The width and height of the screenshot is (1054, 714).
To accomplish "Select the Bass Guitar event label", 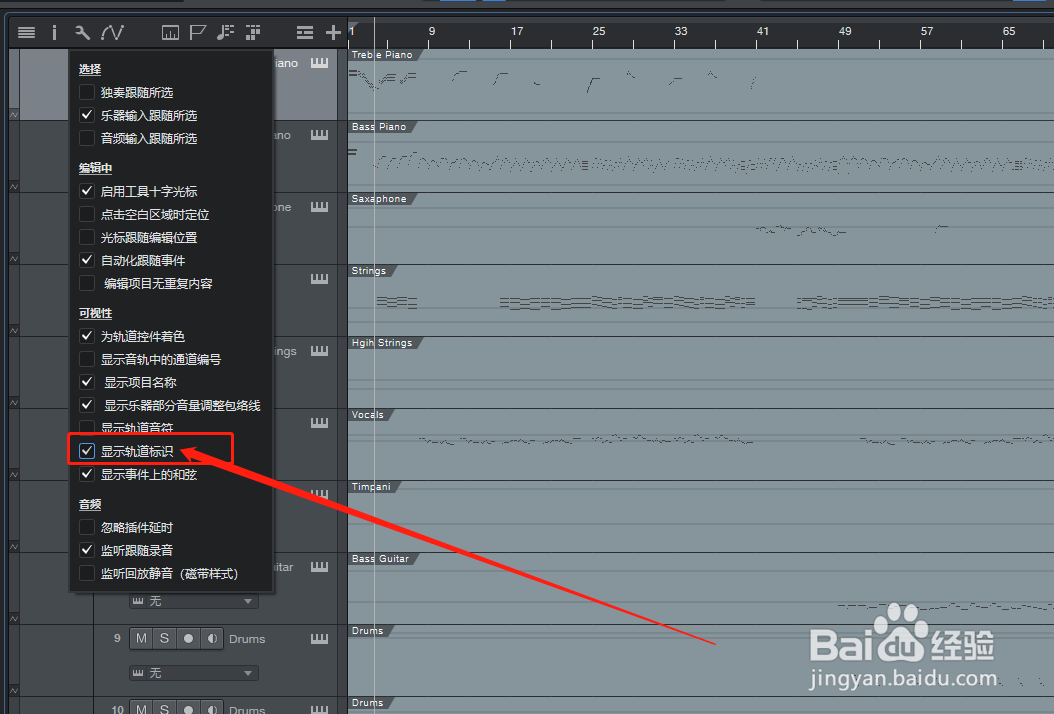I will pos(380,558).
